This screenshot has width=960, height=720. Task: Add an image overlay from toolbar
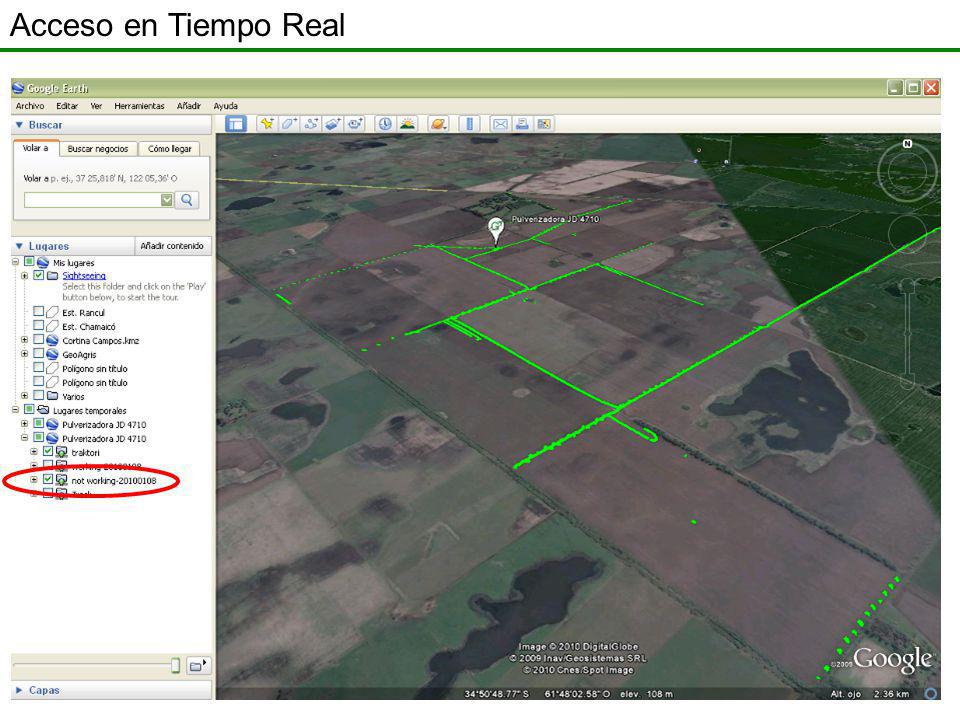332,124
